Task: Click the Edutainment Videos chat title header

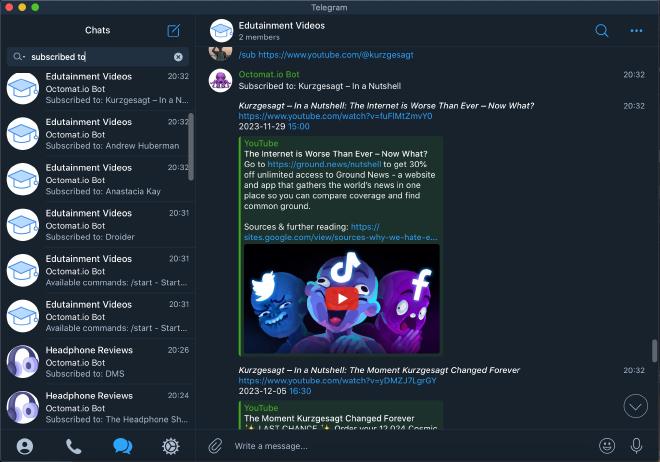Action: 282,26
